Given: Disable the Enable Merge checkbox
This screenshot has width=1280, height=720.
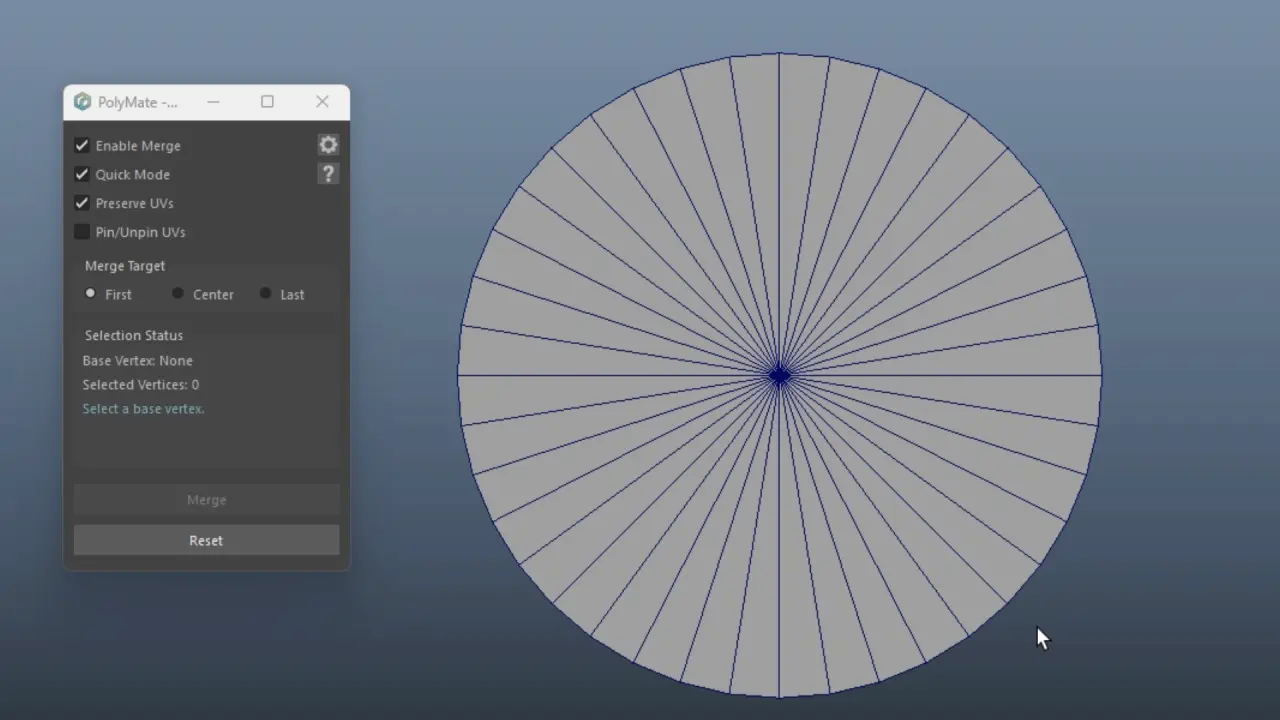Looking at the screenshot, I should click(x=82, y=146).
